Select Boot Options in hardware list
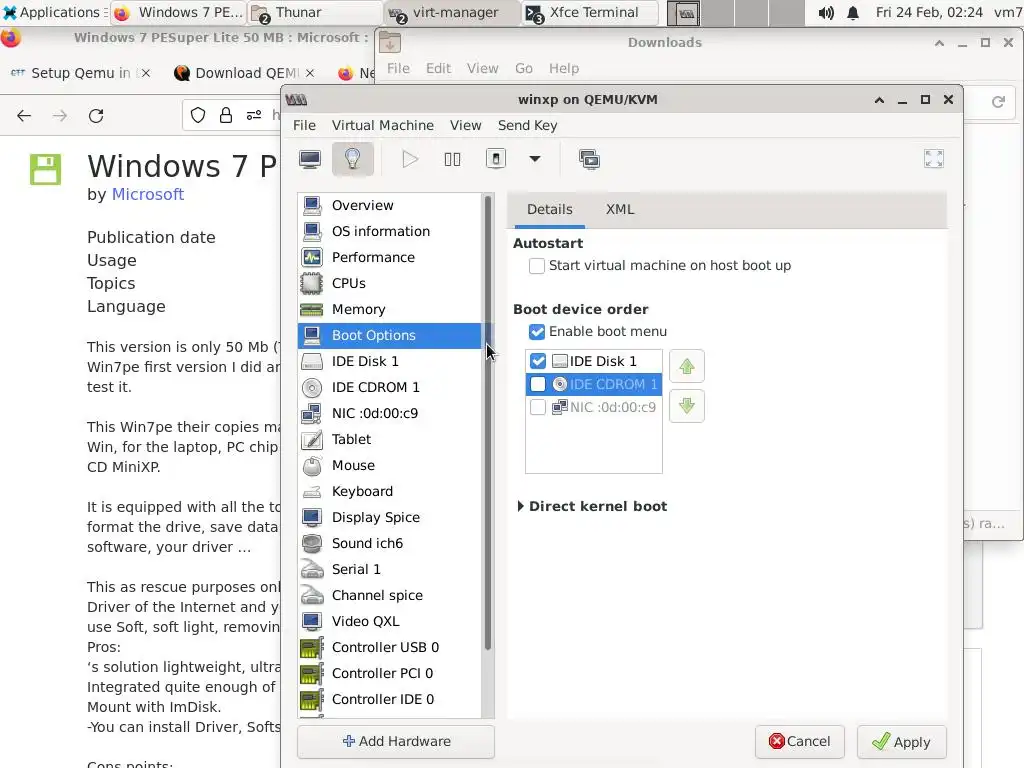 pyautogui.click(x=390, y=335)
